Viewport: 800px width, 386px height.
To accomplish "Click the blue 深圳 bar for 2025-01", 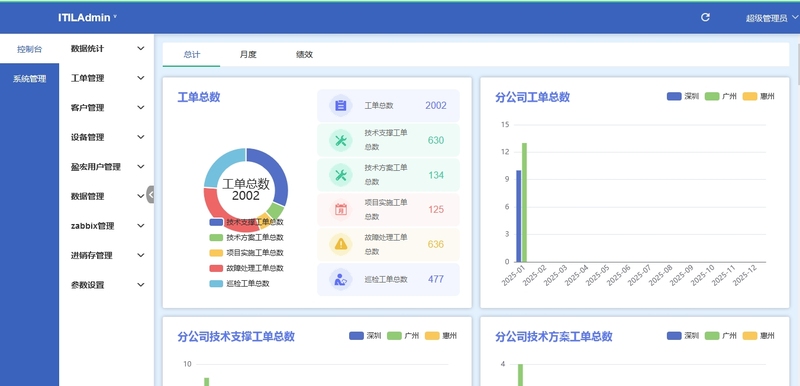I will pyautogui.click(x=519, y=216).
